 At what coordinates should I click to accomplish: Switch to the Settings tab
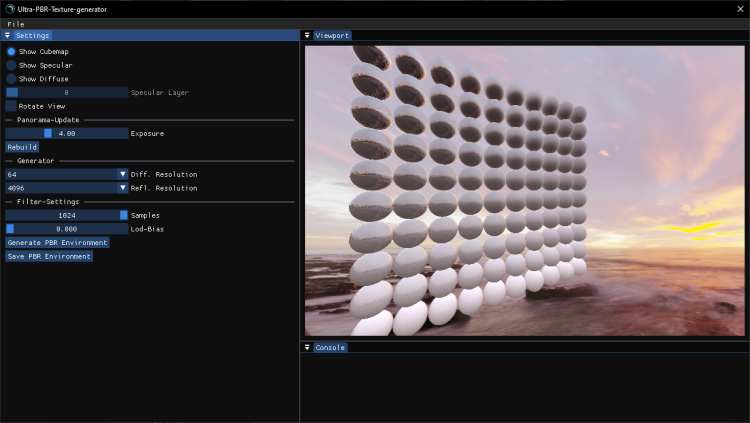coord(32,35)
